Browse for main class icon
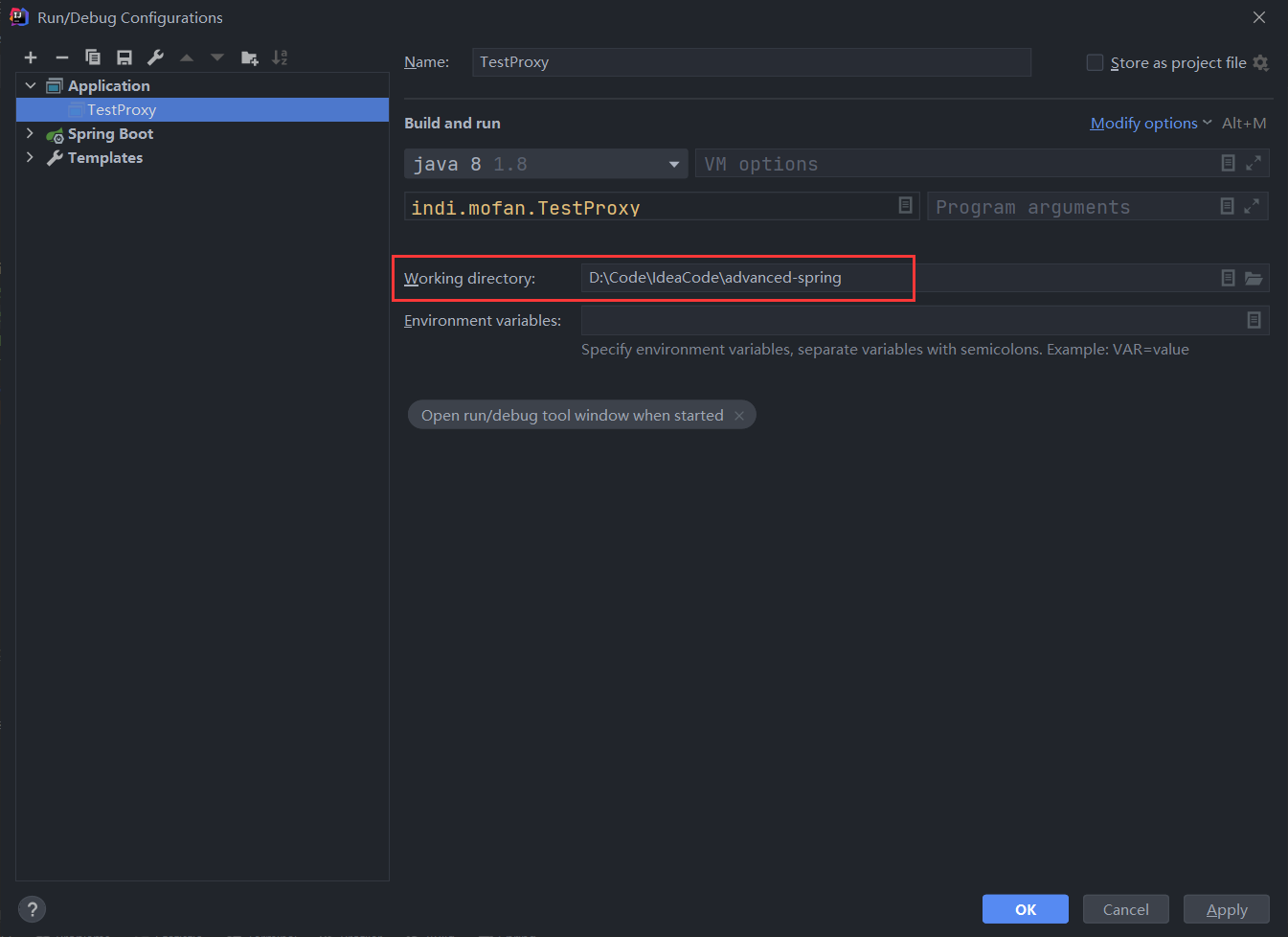 (x=905, y=205)
